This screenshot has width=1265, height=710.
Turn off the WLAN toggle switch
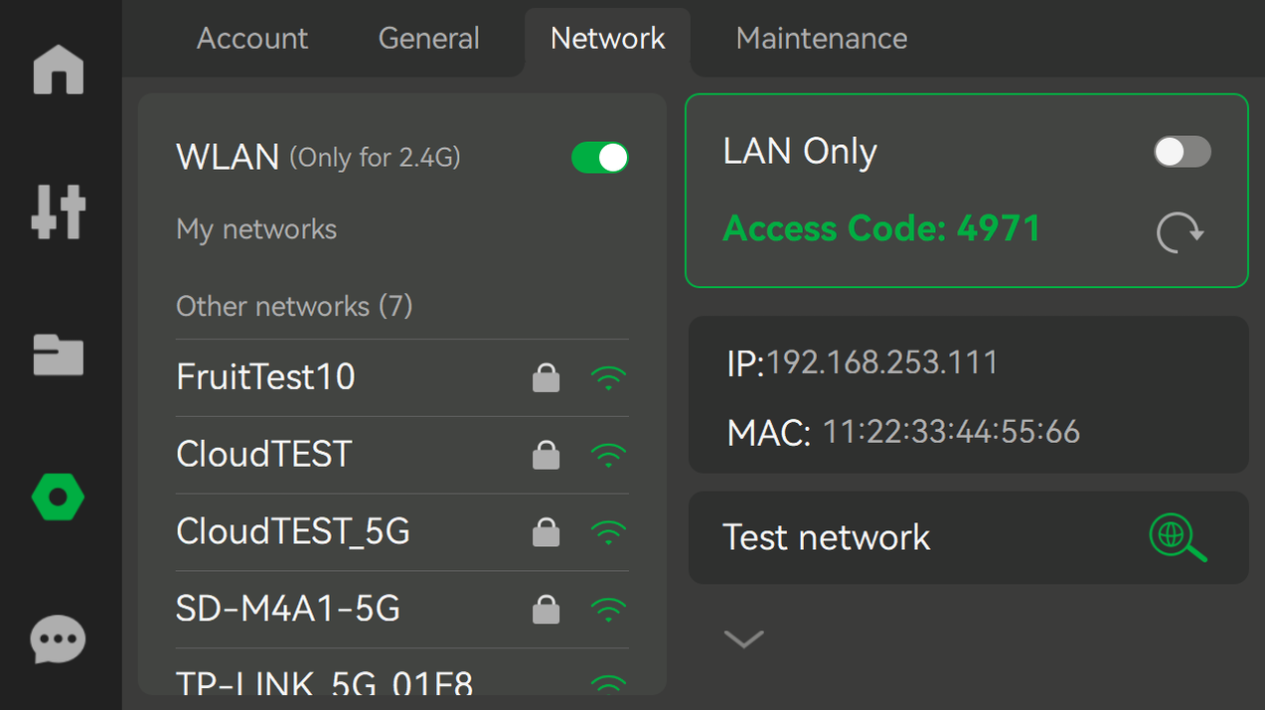[600, 158]
